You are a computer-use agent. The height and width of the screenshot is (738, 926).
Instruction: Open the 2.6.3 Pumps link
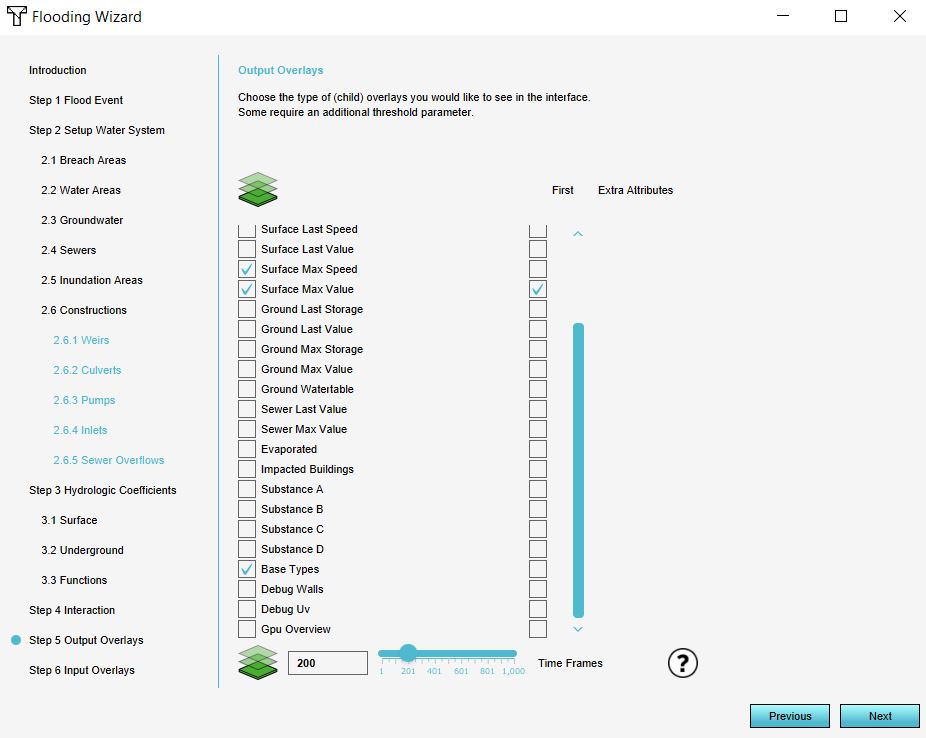click(84, 400)
